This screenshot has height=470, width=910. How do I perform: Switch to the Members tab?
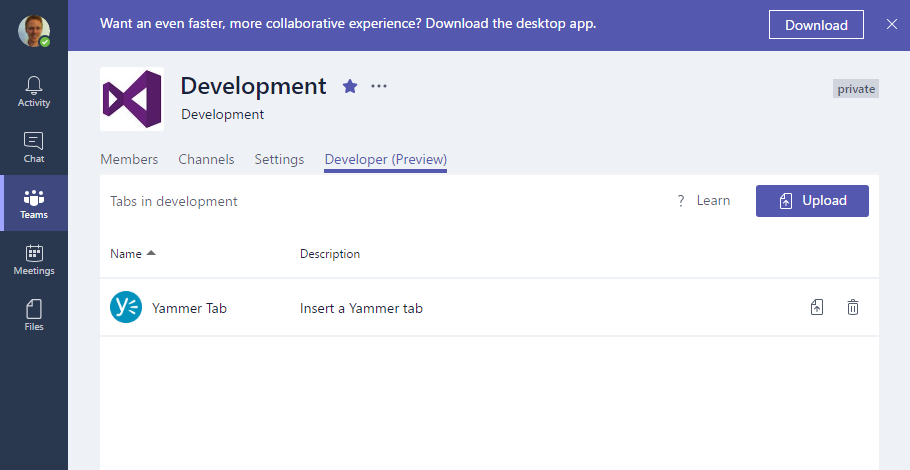(129, 159)
